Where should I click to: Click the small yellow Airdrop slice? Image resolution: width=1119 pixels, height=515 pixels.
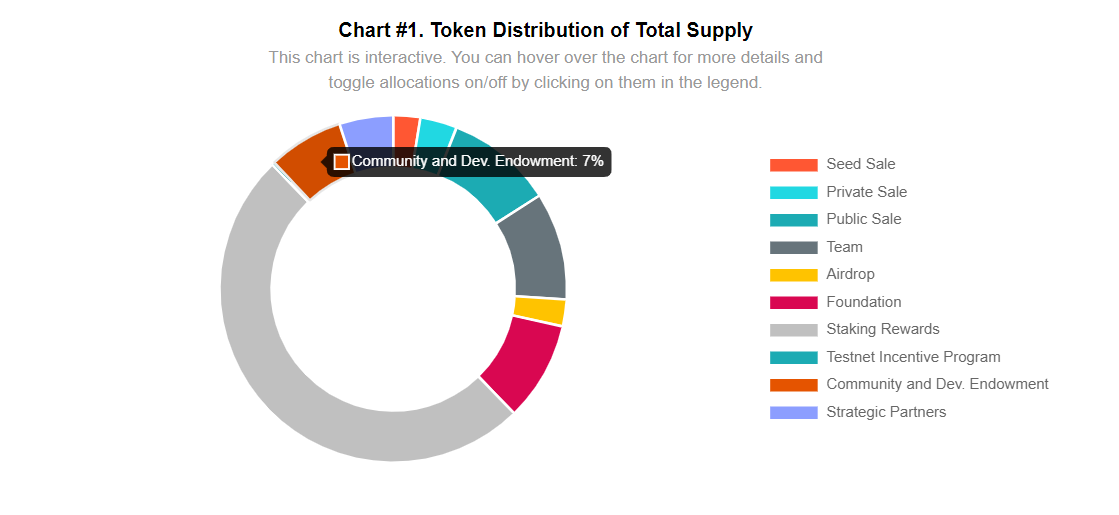(x=540, y=311)
